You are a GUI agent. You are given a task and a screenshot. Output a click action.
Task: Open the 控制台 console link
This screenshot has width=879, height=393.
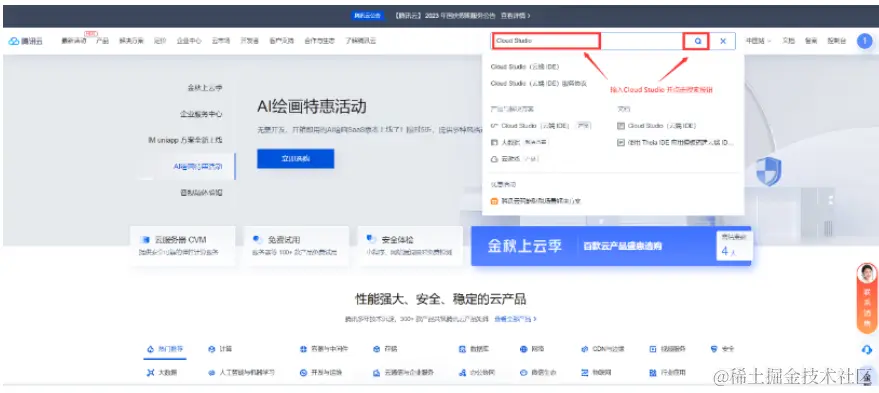click(836, 41)
